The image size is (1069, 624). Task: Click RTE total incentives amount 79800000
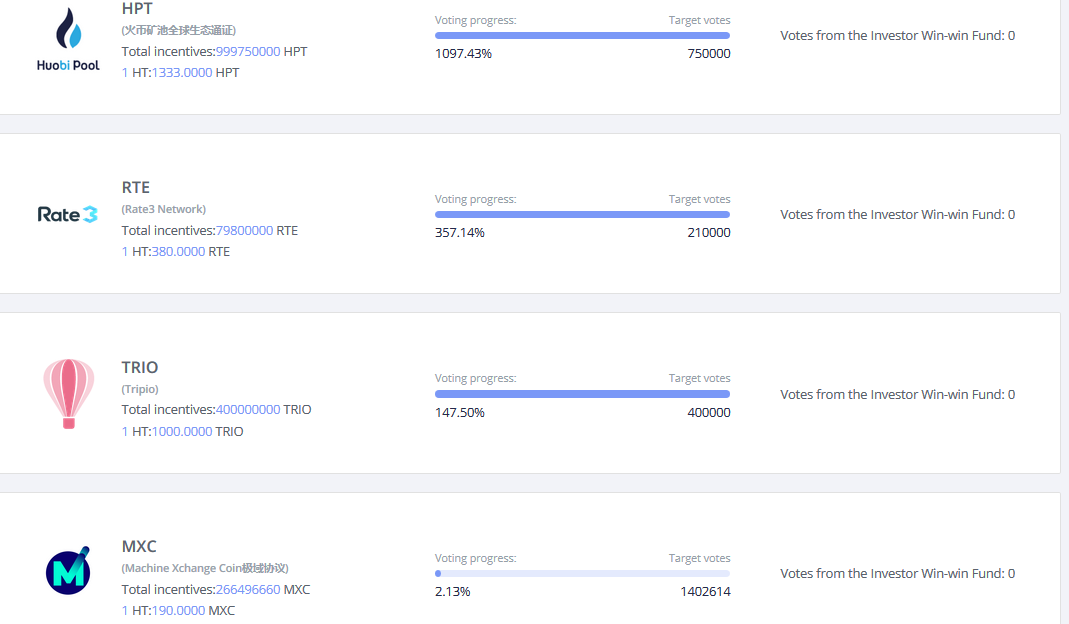(x=245, y=231)
